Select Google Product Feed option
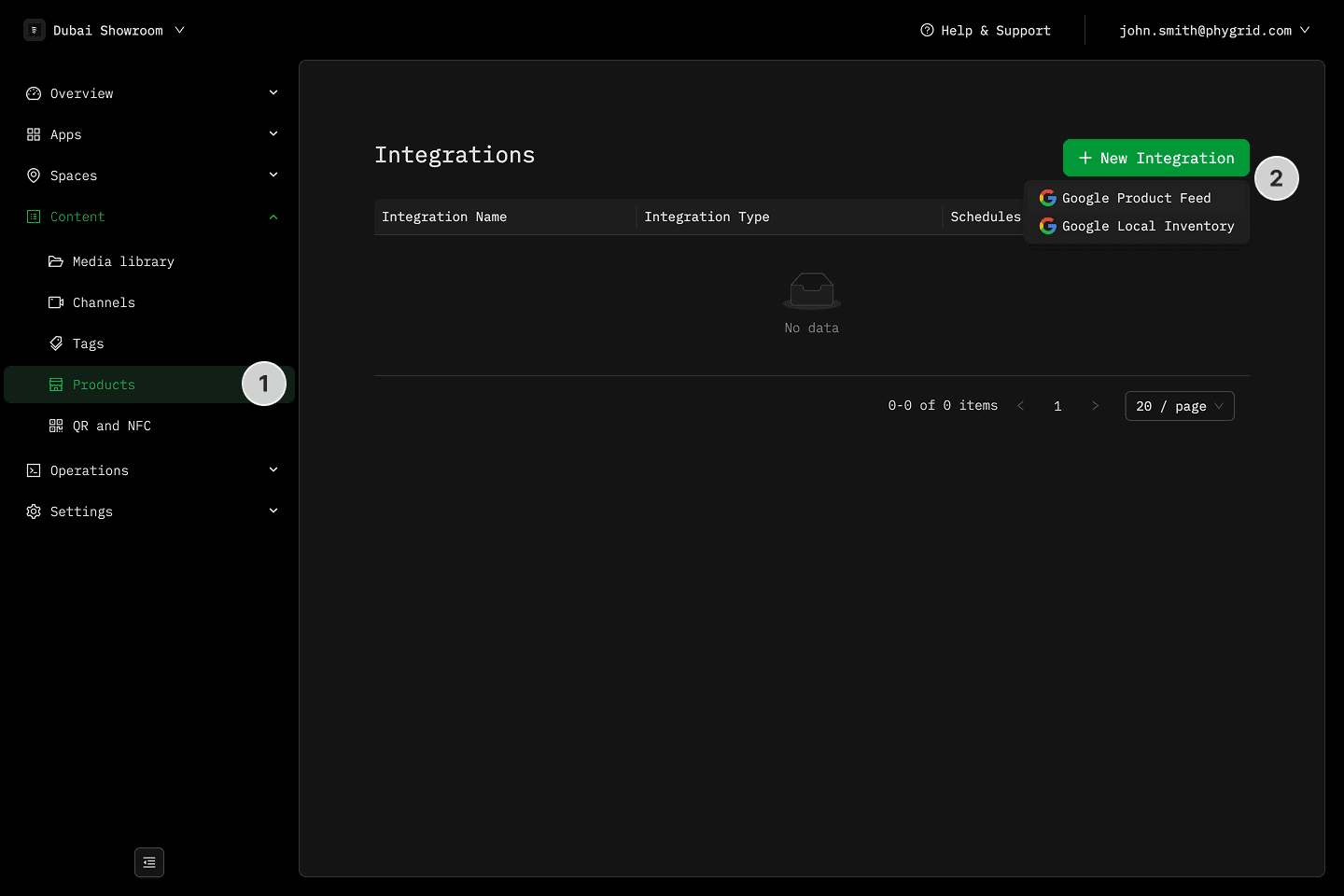The image size is (1344, 896). click(1136, 198)
